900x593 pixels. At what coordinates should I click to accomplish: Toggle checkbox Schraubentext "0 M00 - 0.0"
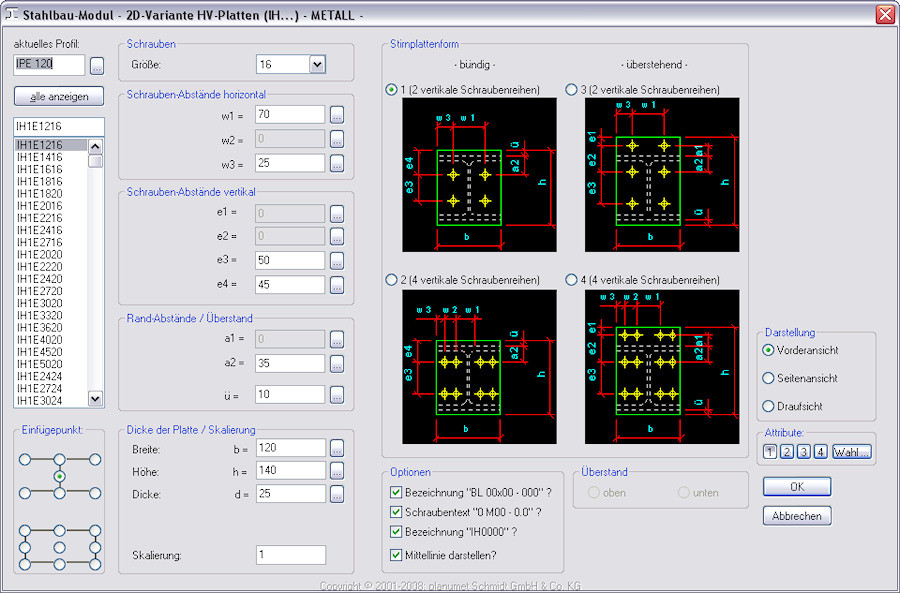click(x=395, y=512)
